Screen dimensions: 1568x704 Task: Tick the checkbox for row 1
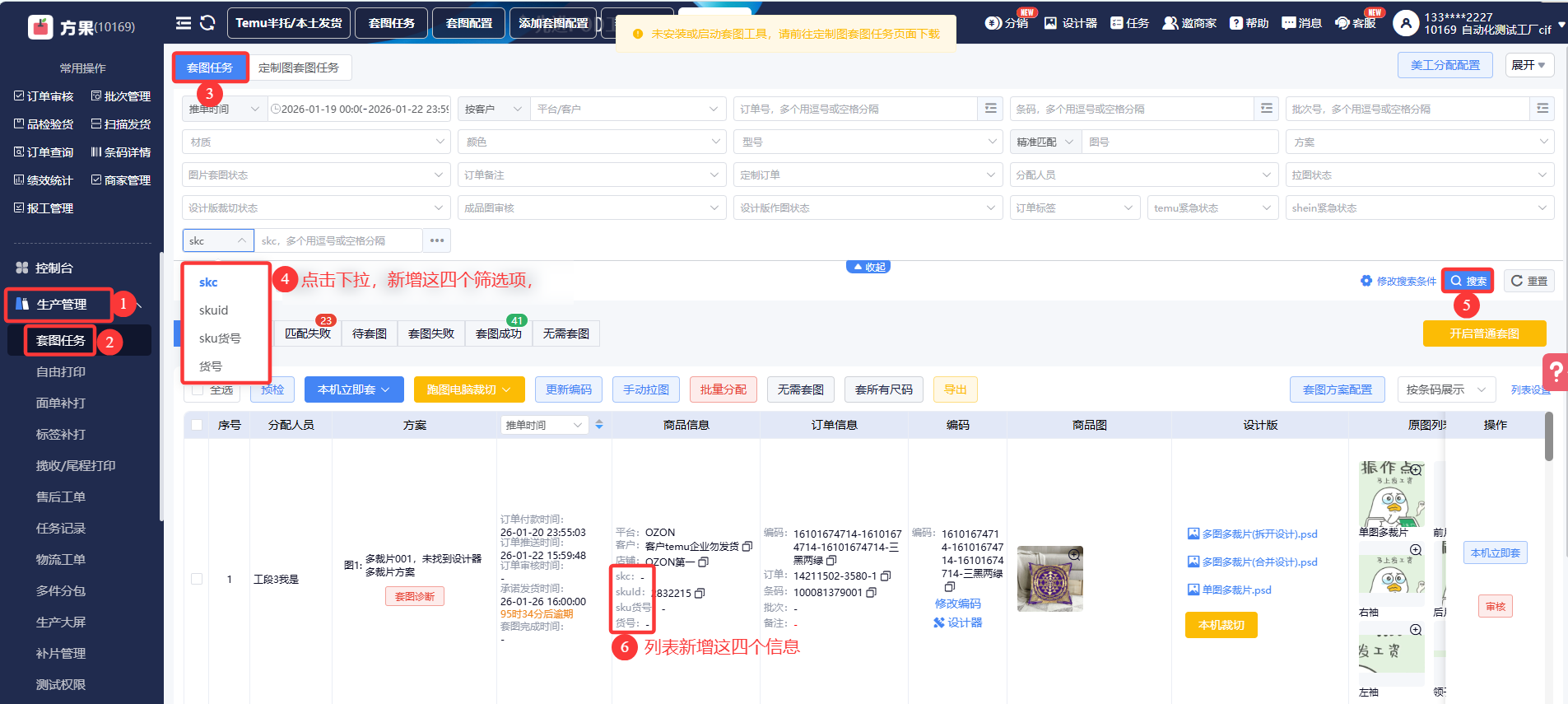[197, 579]
